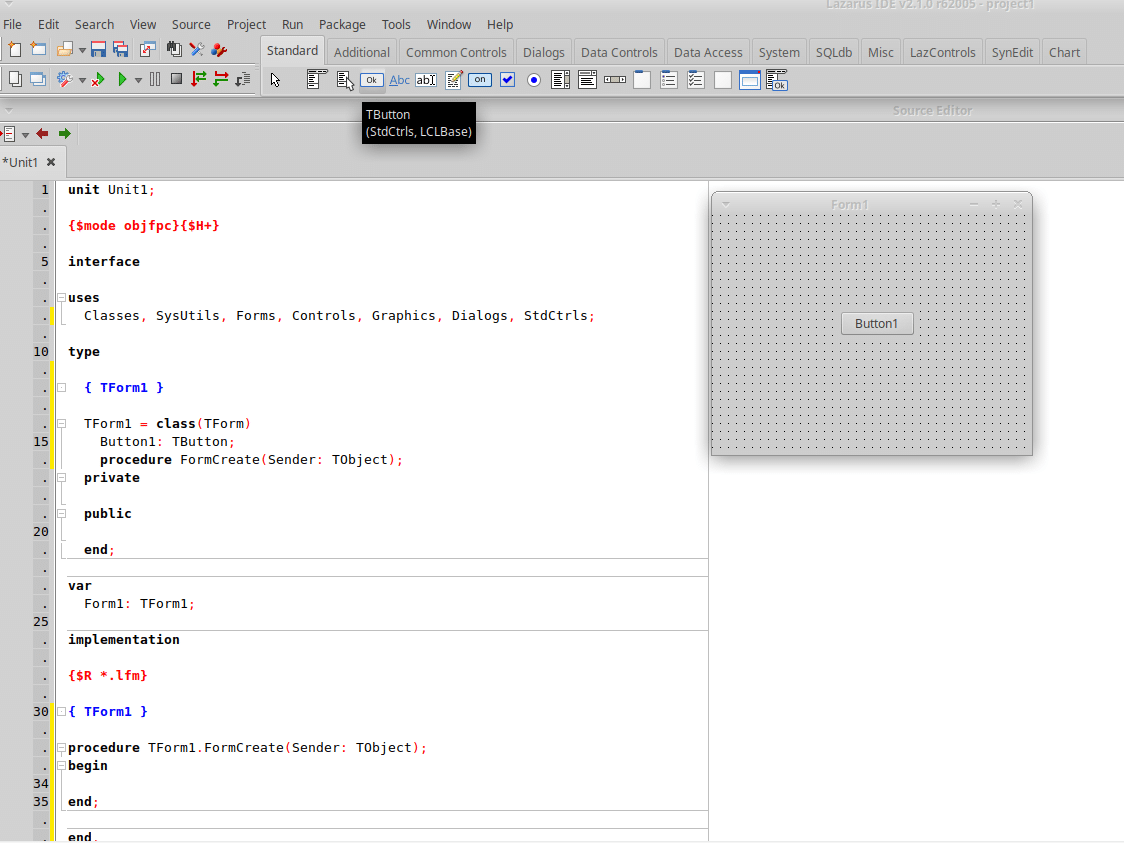Switch to the Common Controls palette tab
This screenshot has height=843, width=1124.
tap(457, 52)
